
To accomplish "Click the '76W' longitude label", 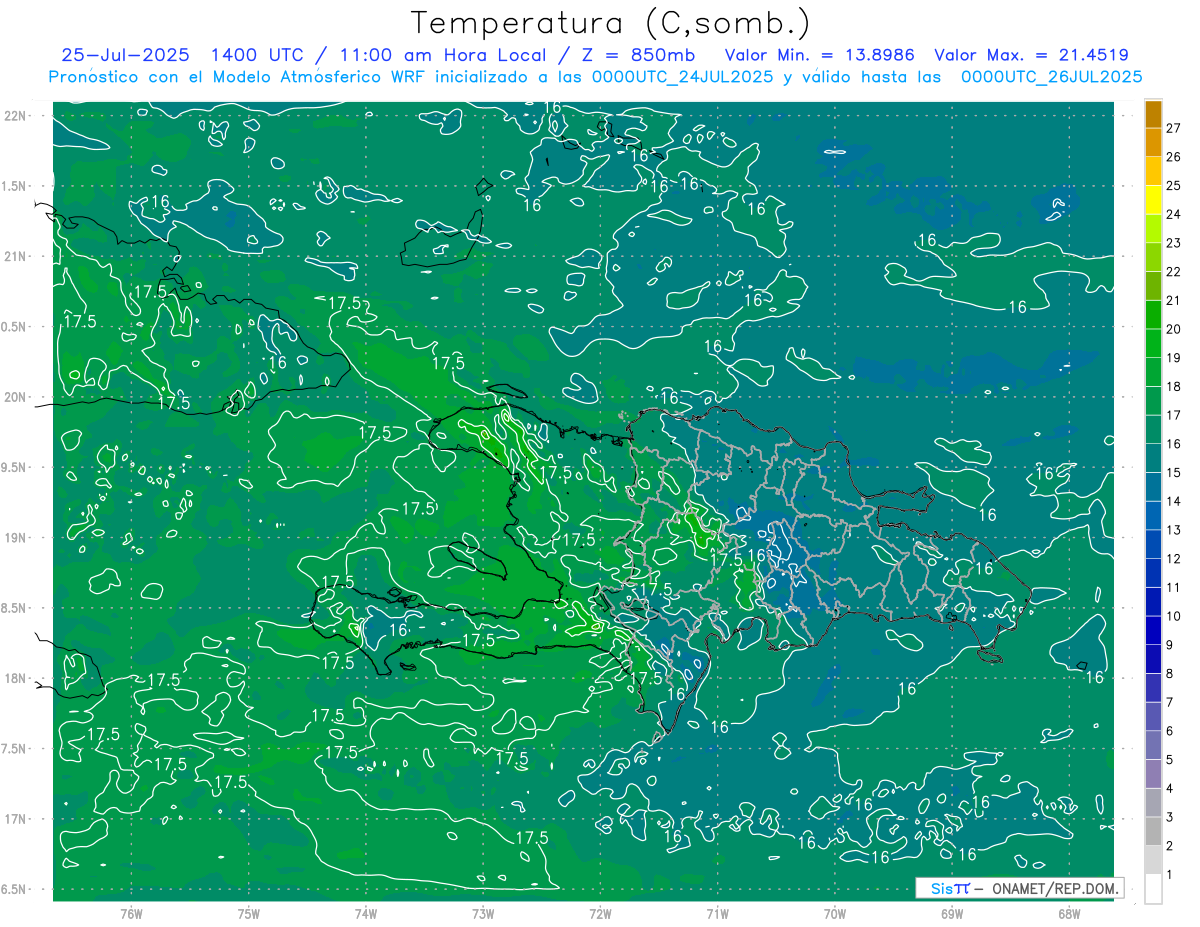I will (131, 913).
